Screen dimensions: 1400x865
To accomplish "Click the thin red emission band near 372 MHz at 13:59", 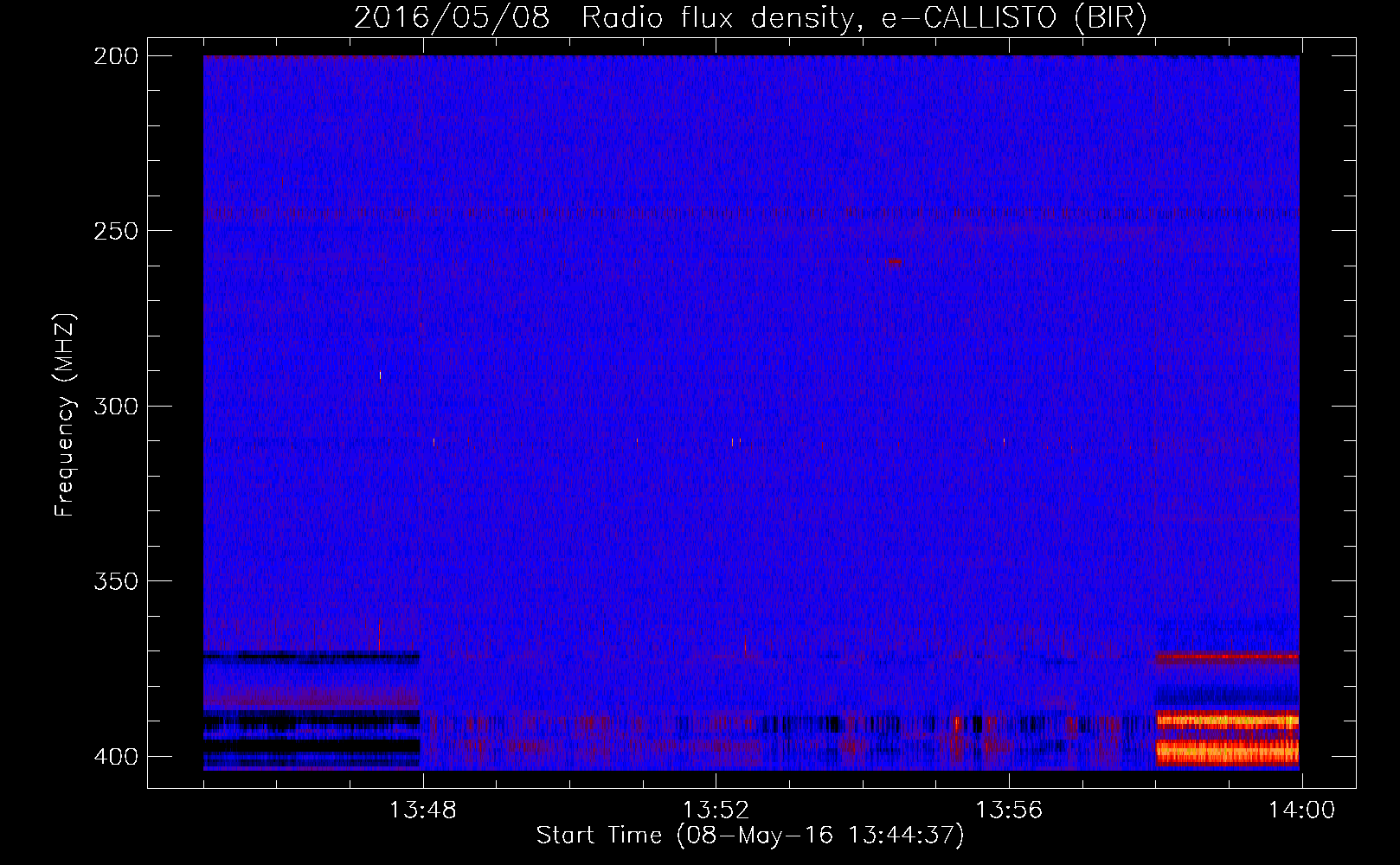I will coord(1228,657).
